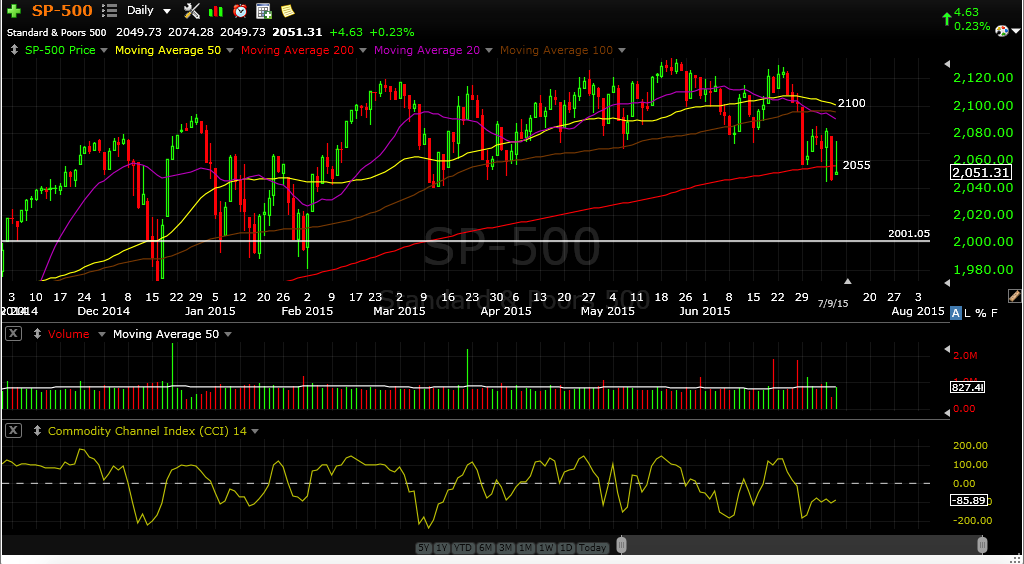Click the SP-500 Price legend label

60,50
